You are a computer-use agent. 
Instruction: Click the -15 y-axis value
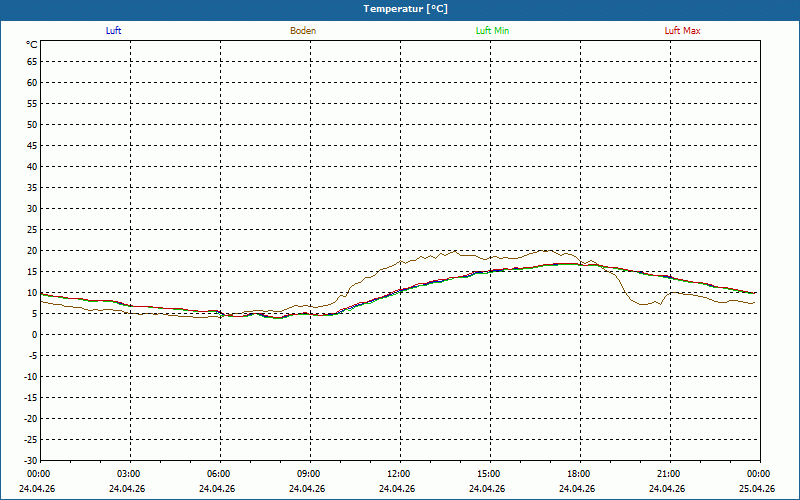tap(31, 397)
